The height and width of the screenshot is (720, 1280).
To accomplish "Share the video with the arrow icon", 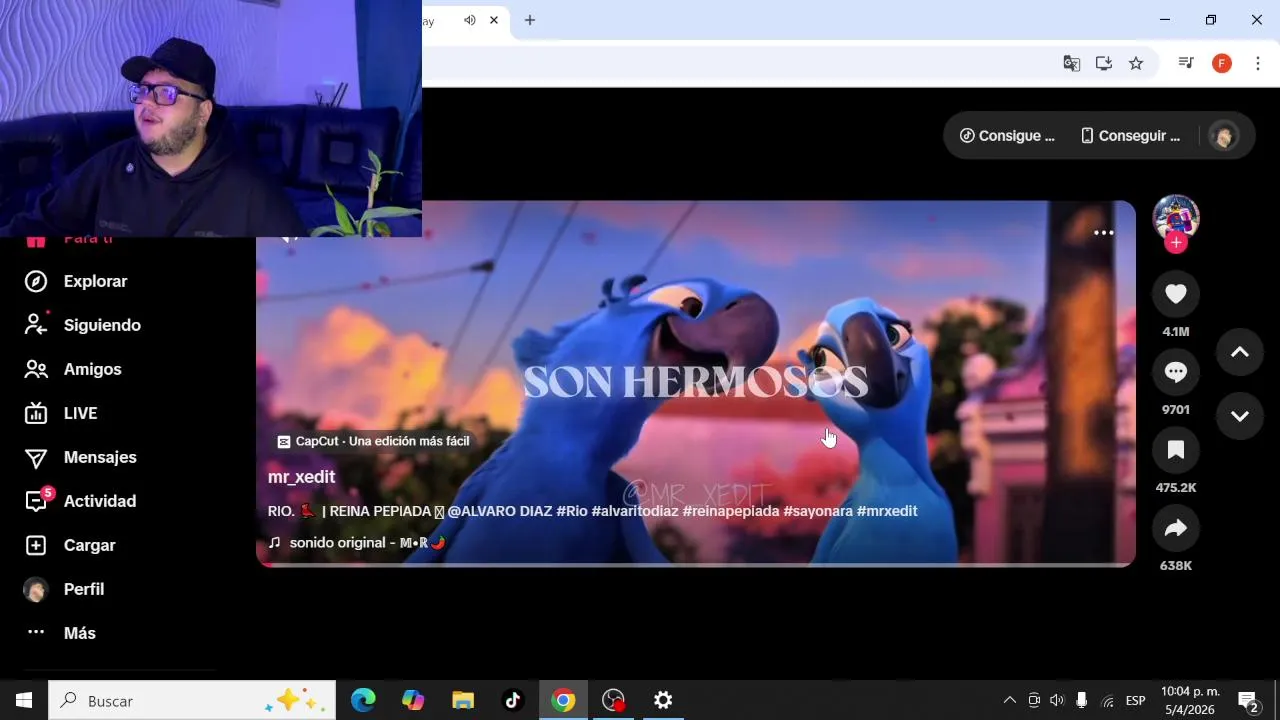I will 1176,528.
